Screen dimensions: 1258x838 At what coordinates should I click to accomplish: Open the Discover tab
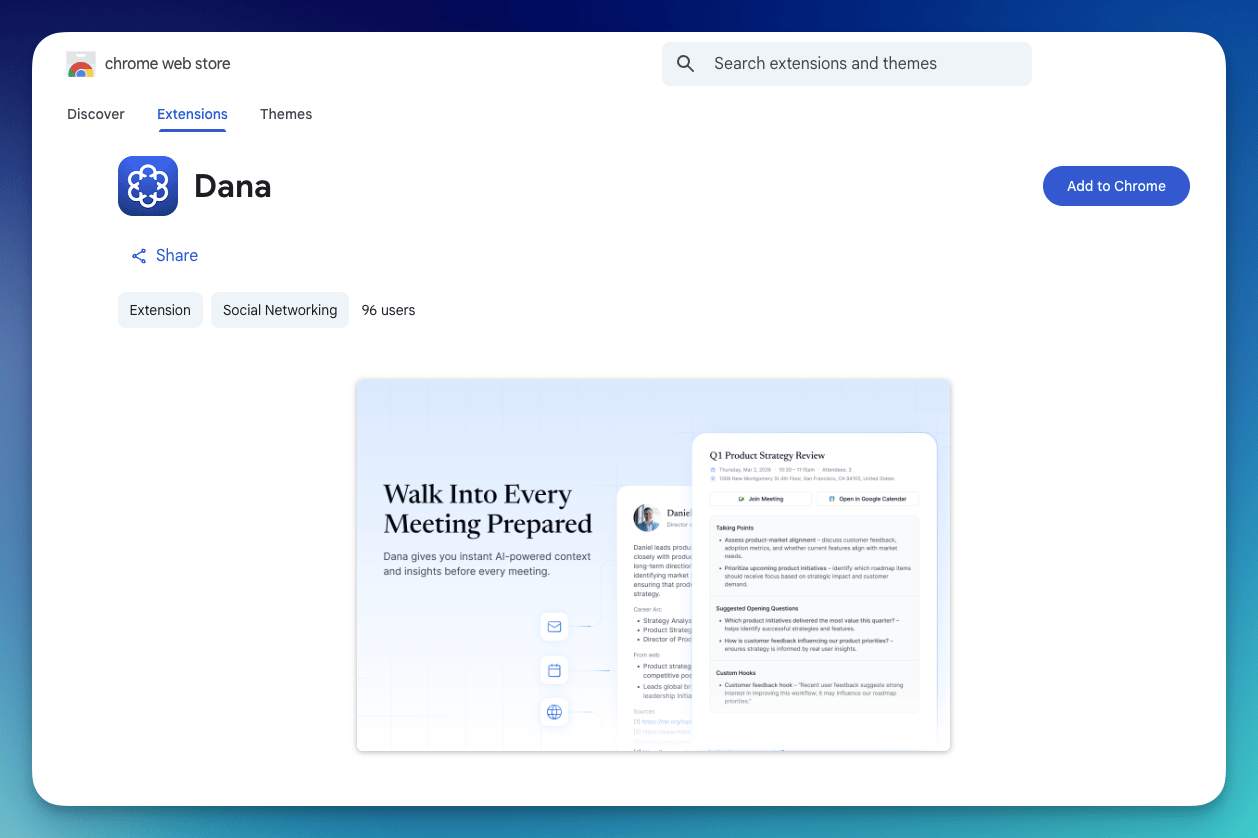click(96, 114)
